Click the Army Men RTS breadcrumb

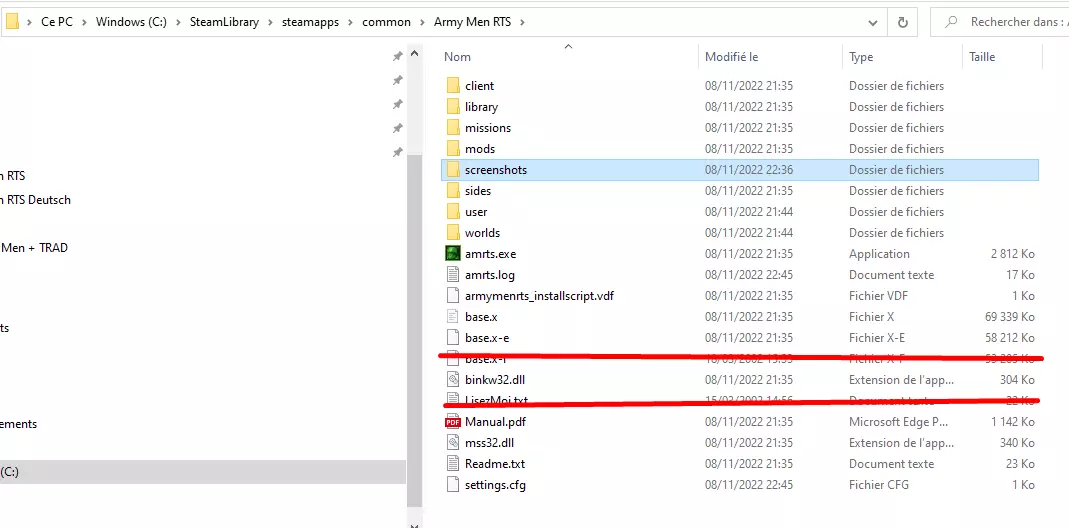tap(473, 22)
